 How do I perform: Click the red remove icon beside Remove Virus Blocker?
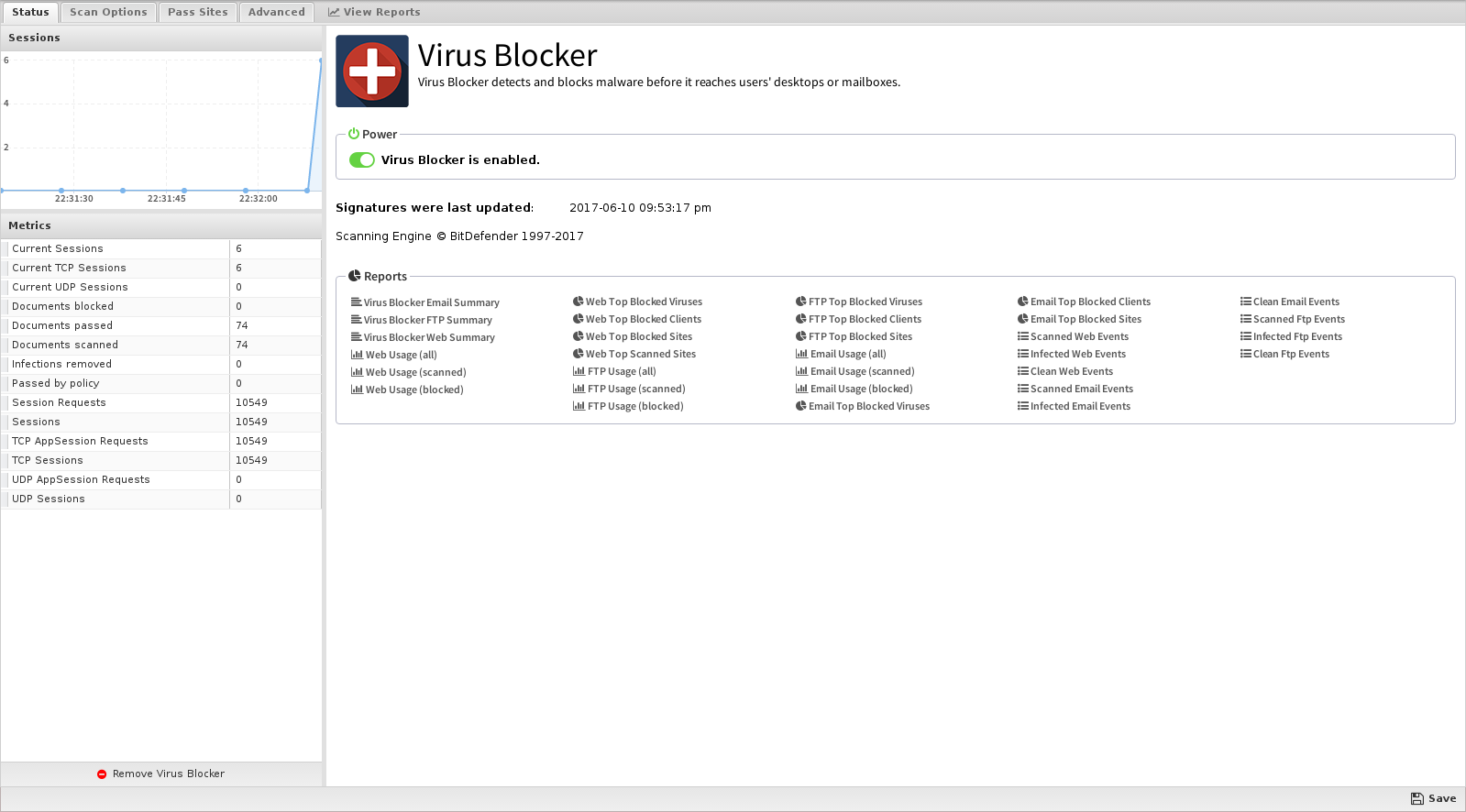click(102, 774)
